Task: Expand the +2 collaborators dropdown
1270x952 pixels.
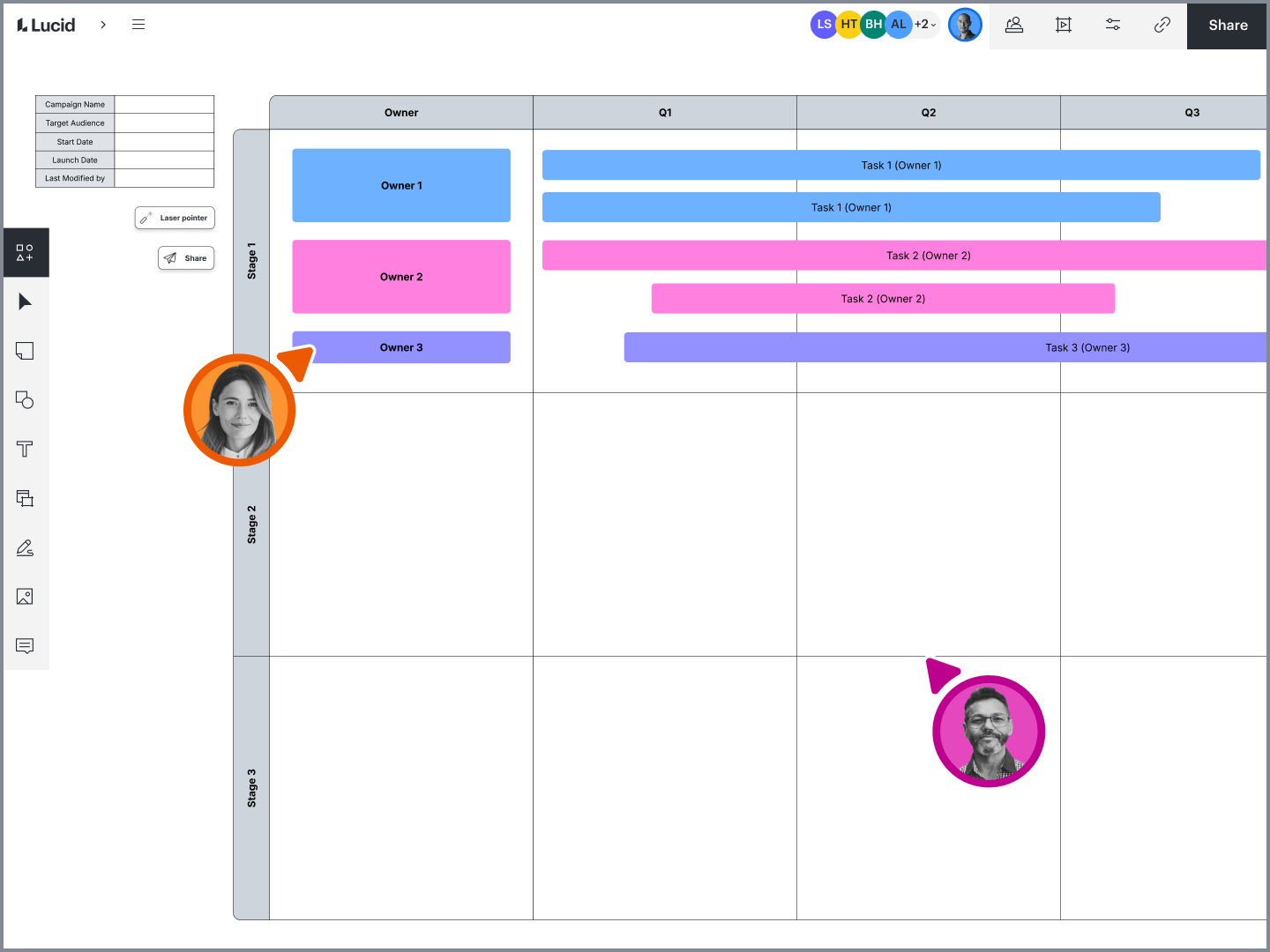Action: click(925, 25)
